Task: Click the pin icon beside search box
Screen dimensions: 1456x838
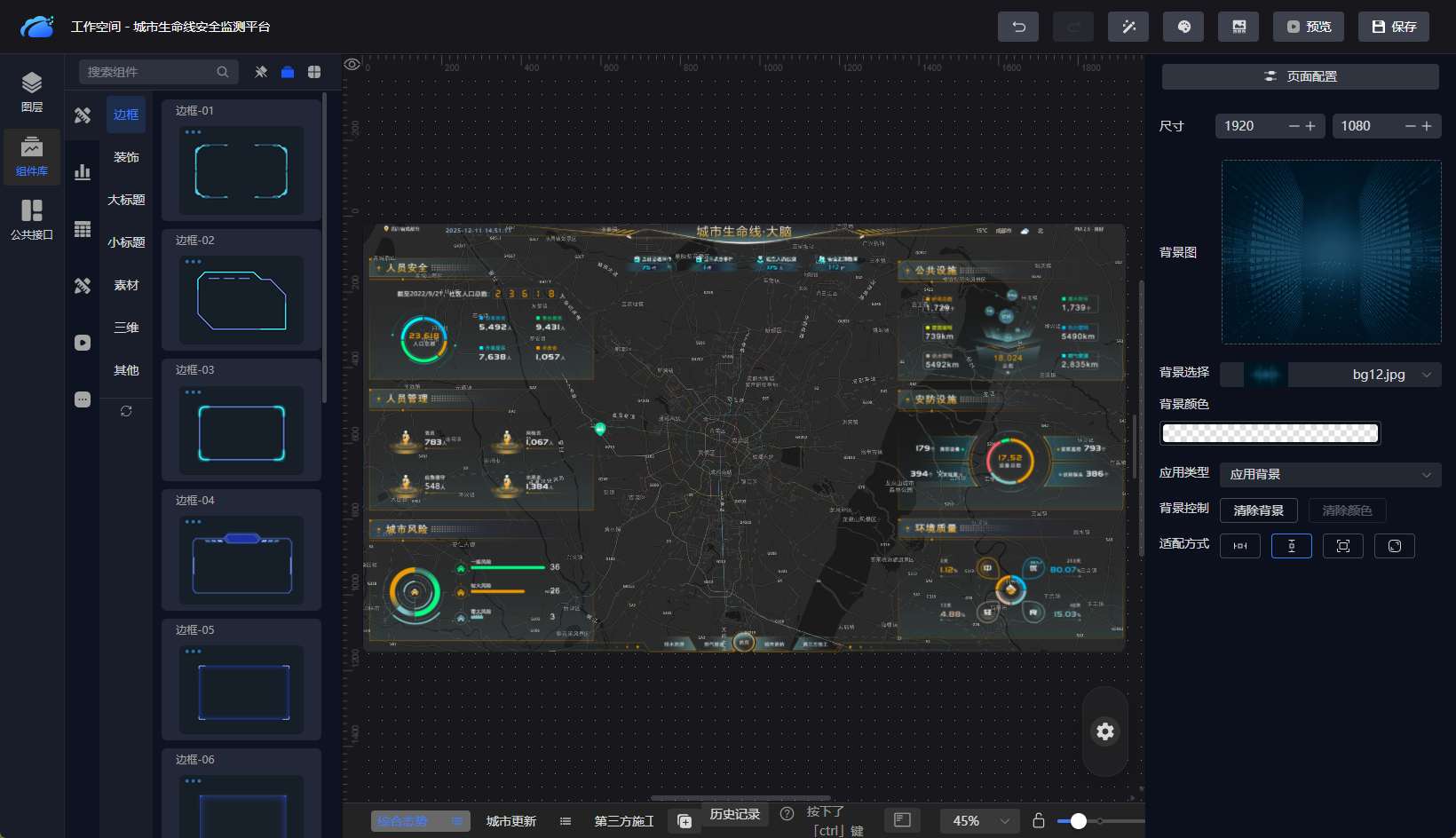Action: pyautogui.click(x=261, y=72)
